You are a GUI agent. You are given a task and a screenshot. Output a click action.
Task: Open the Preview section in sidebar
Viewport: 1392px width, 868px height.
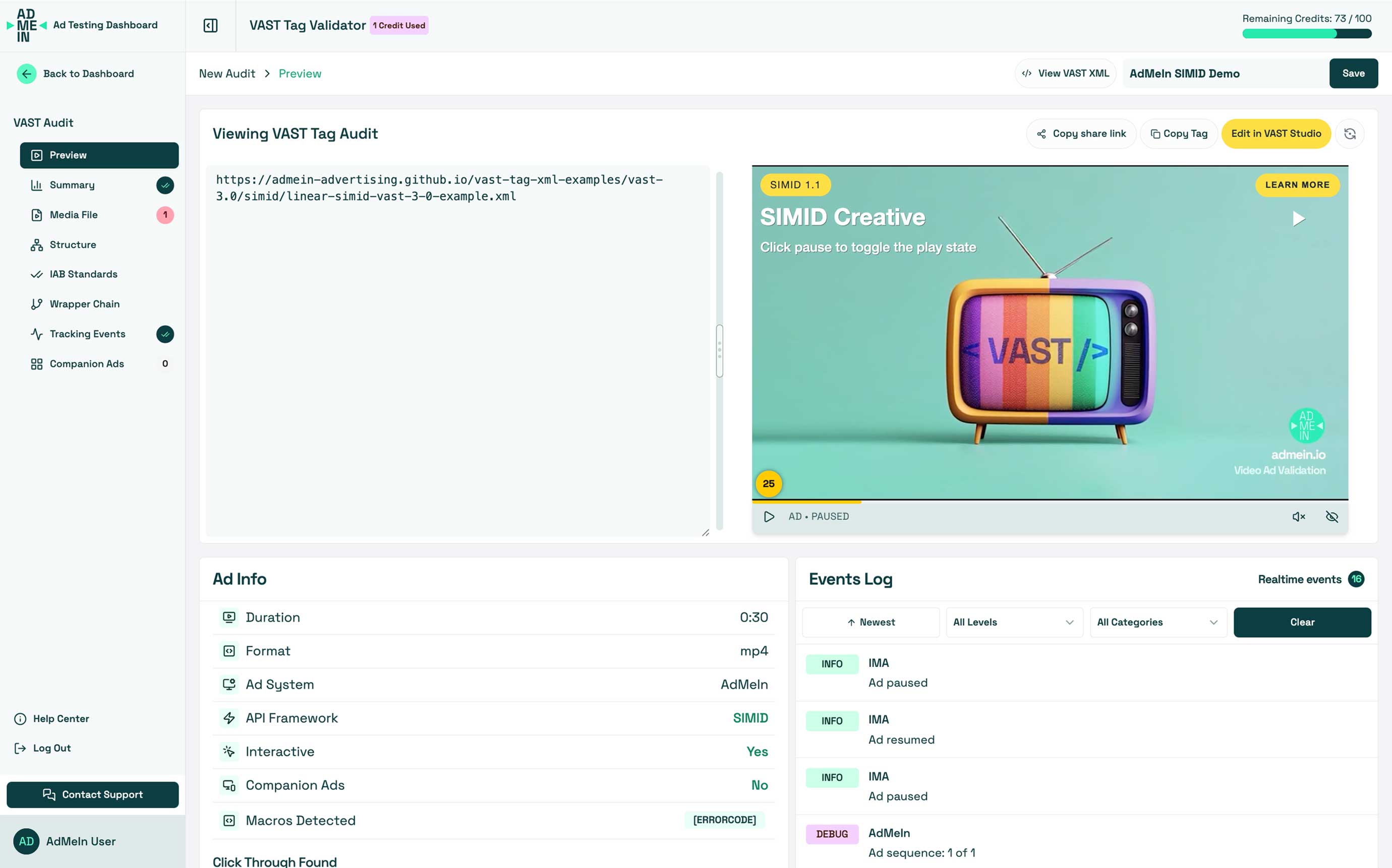[99, 156]
